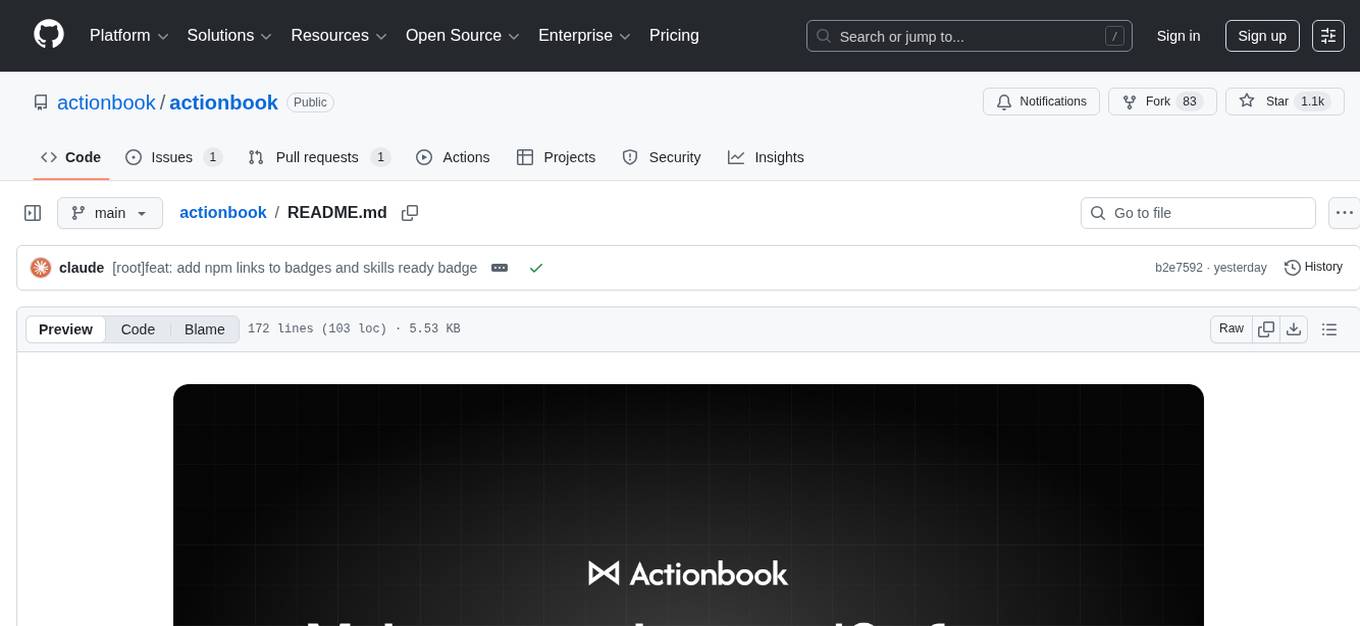The width and height of the screenshot is (1360, 626).
Task: Download the raw README file
Action: (1294, 328)
